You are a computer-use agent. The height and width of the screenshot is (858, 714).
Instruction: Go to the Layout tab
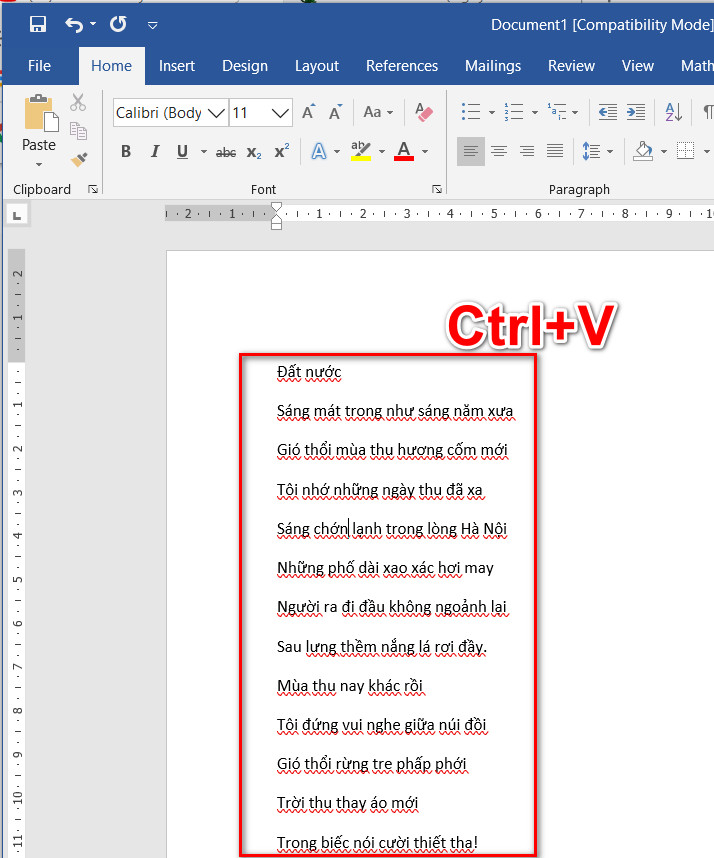pyautogui.click(x=317, y=66)
